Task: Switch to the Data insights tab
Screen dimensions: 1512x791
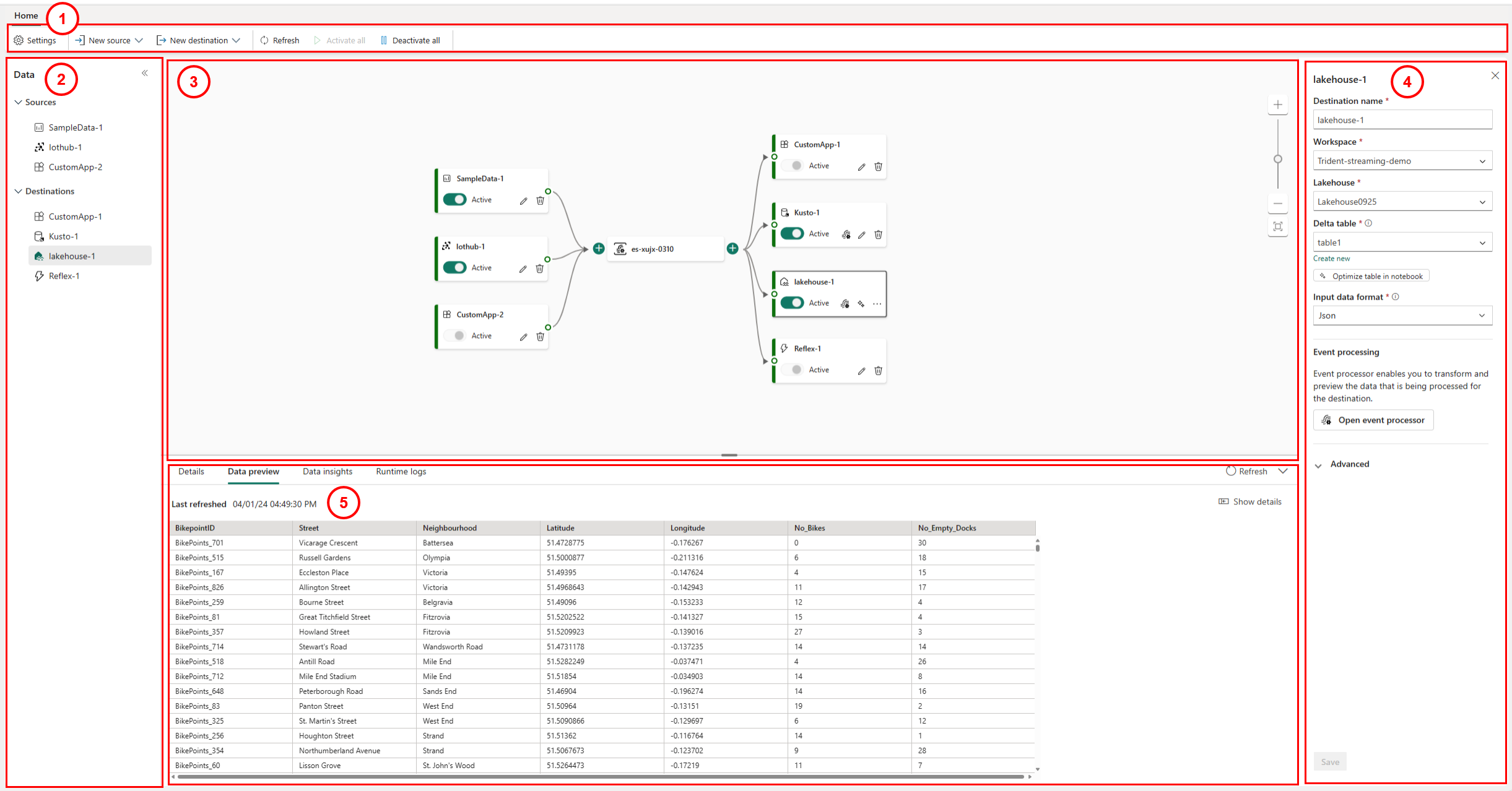Action: tap(328, 472)
